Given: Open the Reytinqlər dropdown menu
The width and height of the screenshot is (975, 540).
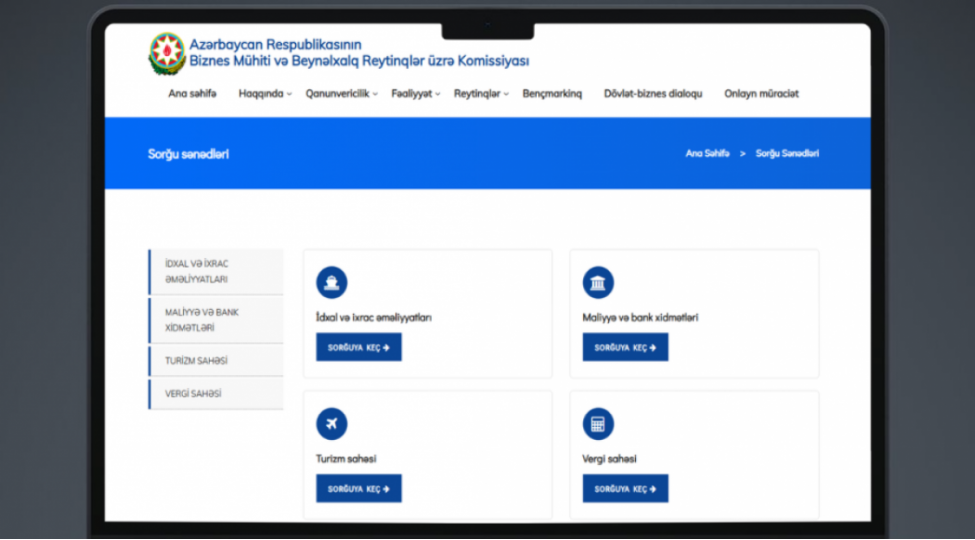Looking at the screenshot, I should (x=480, y=94).
